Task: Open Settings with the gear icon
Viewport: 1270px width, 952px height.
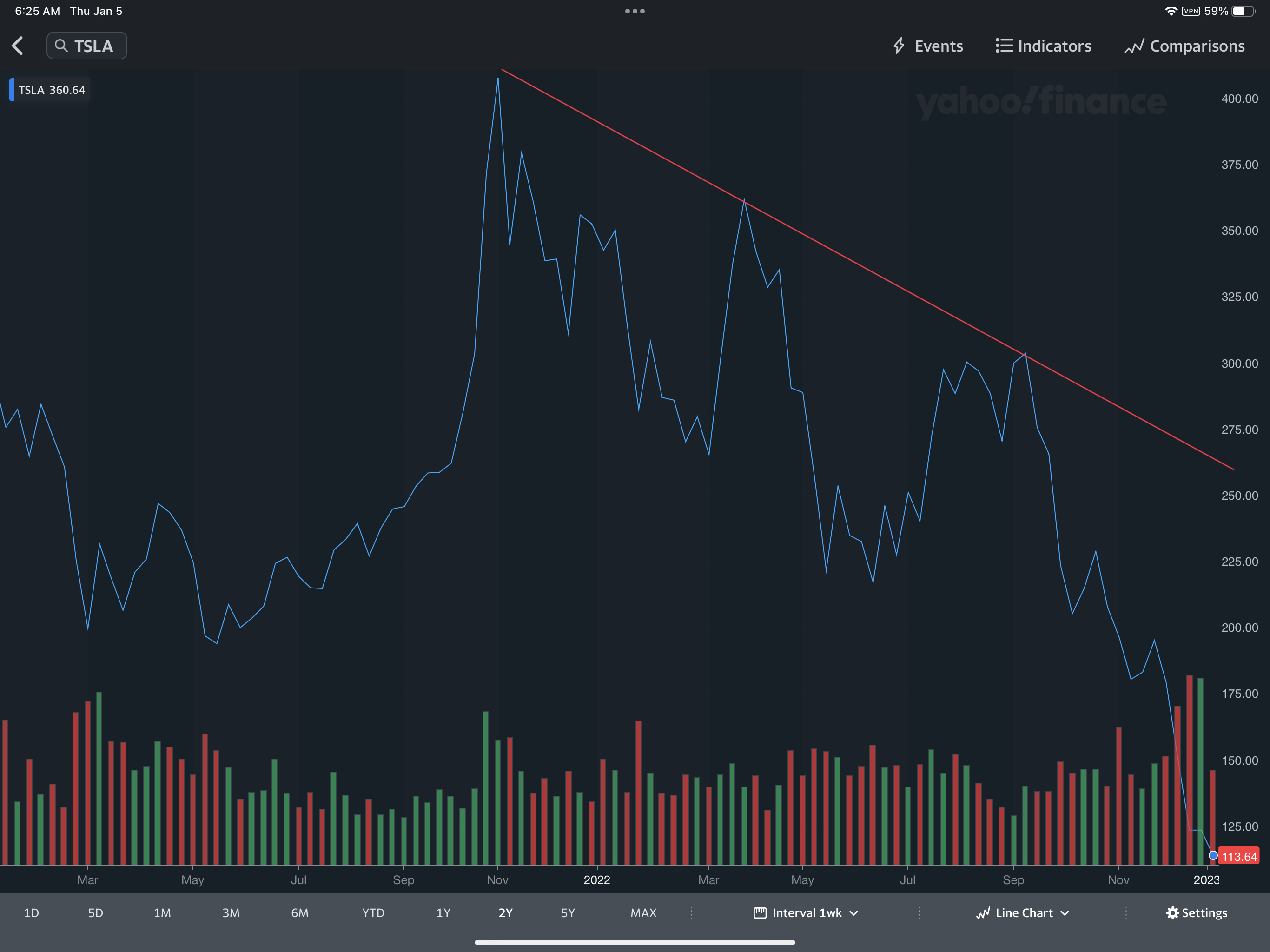Action: [x=1172, y=913]
